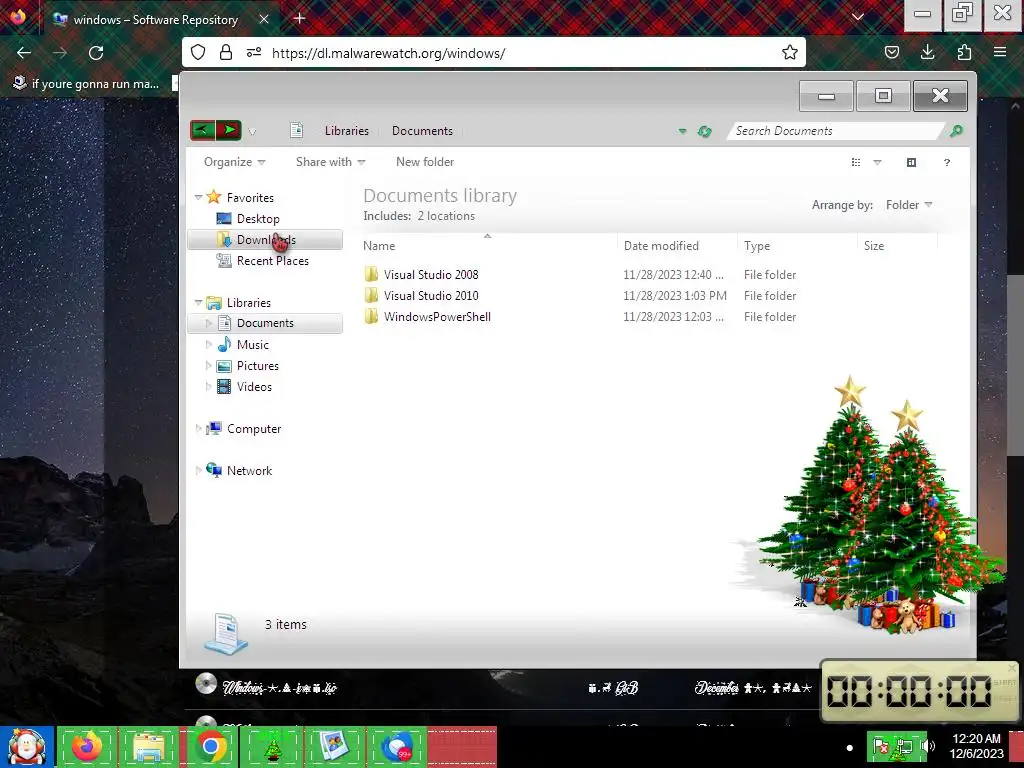Click New folder in the toolbar
The image size is (1024, 768).
(x=424, y=162)
